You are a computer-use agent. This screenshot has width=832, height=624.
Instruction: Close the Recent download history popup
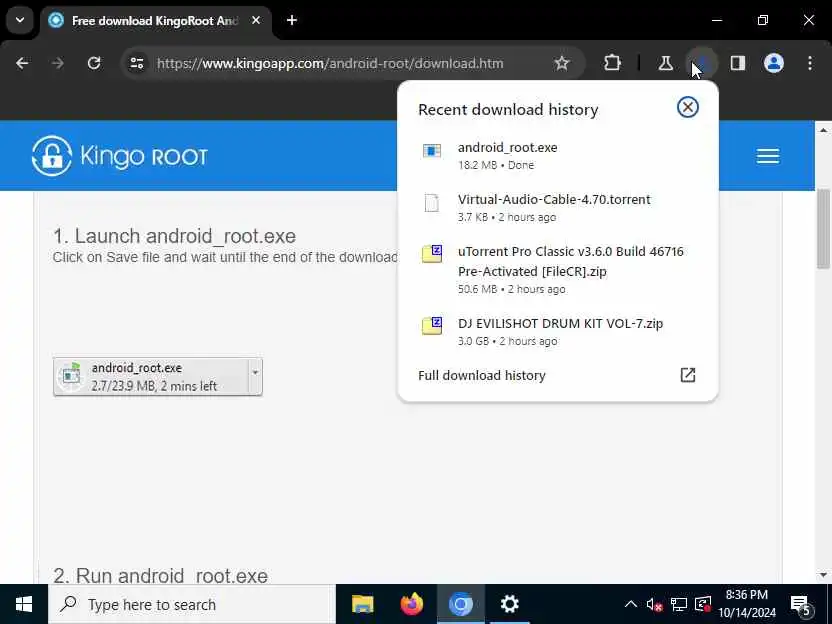688,107
